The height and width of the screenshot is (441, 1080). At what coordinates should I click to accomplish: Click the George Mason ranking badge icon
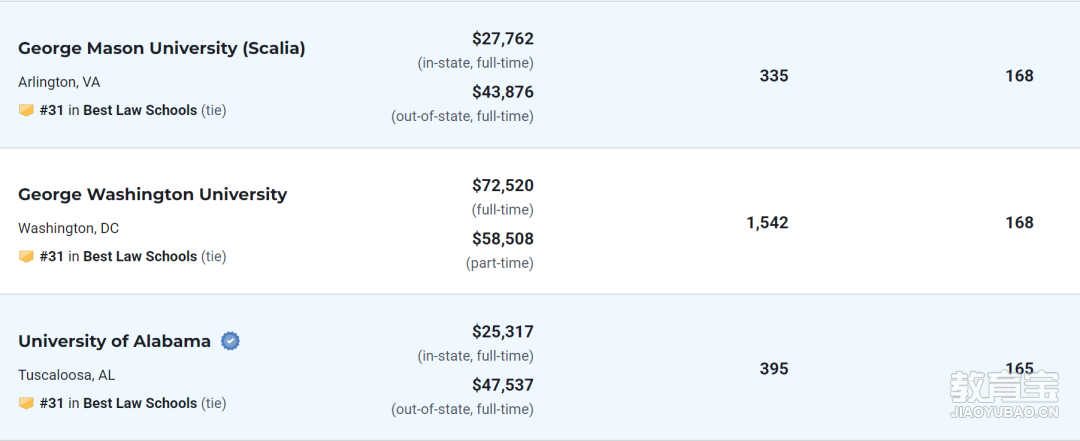(26, 110)
